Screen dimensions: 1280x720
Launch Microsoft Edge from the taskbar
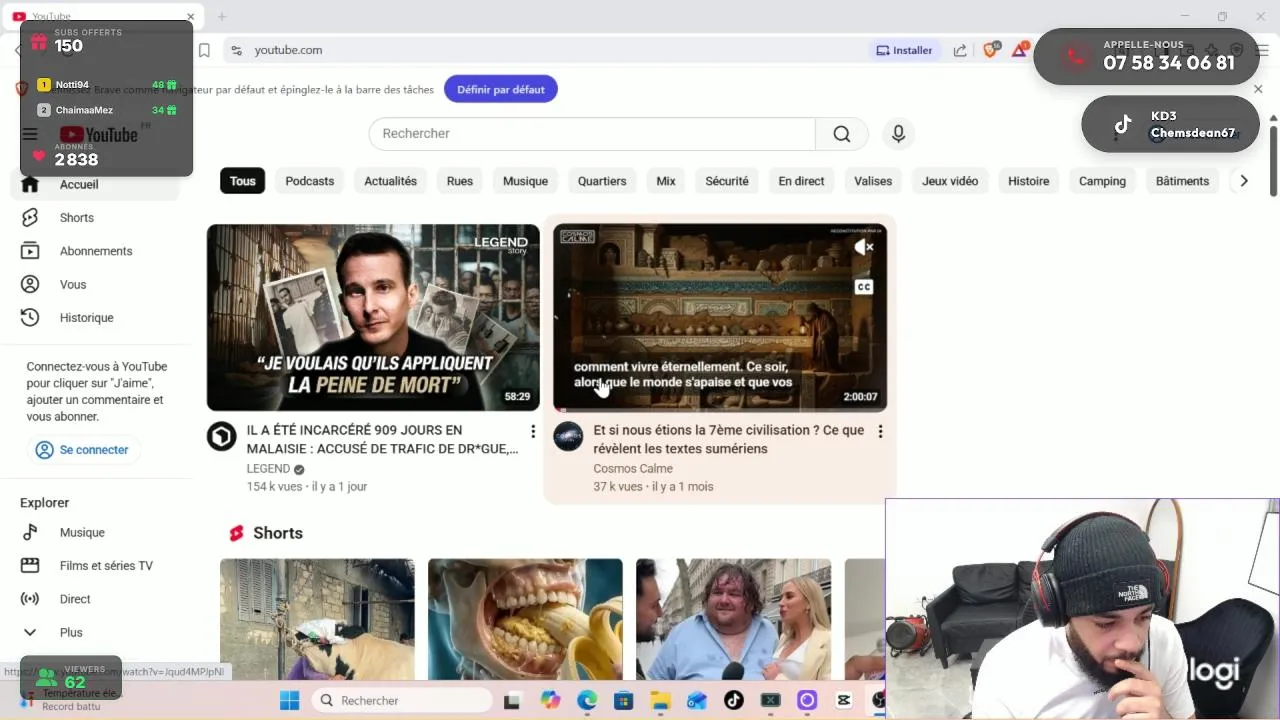click(x=587, y=701)
